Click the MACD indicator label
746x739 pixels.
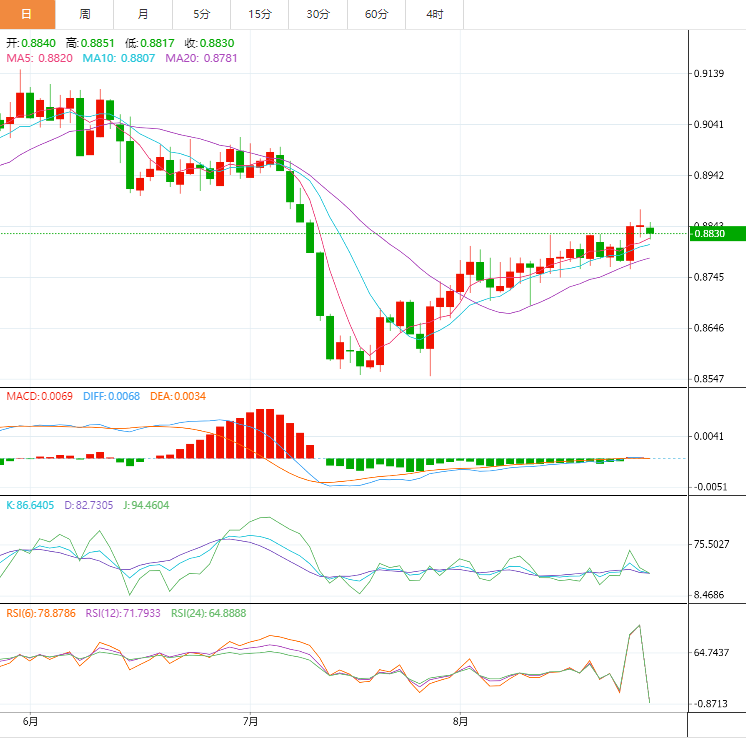coord(40,397)
